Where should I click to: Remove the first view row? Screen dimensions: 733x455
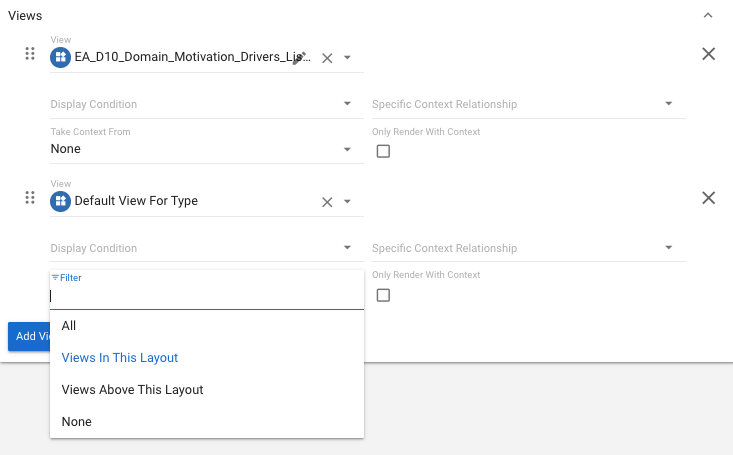tap(708, 54)
